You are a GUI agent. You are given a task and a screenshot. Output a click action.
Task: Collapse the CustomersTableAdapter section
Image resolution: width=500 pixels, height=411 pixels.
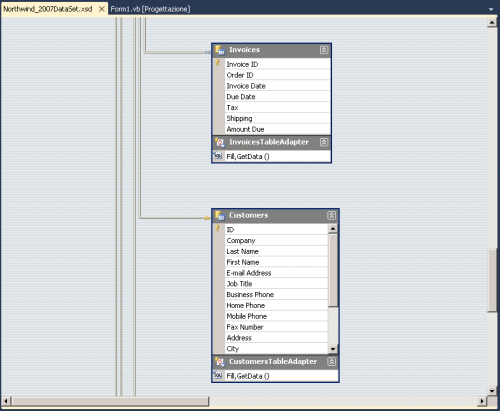tap(332, 362)
